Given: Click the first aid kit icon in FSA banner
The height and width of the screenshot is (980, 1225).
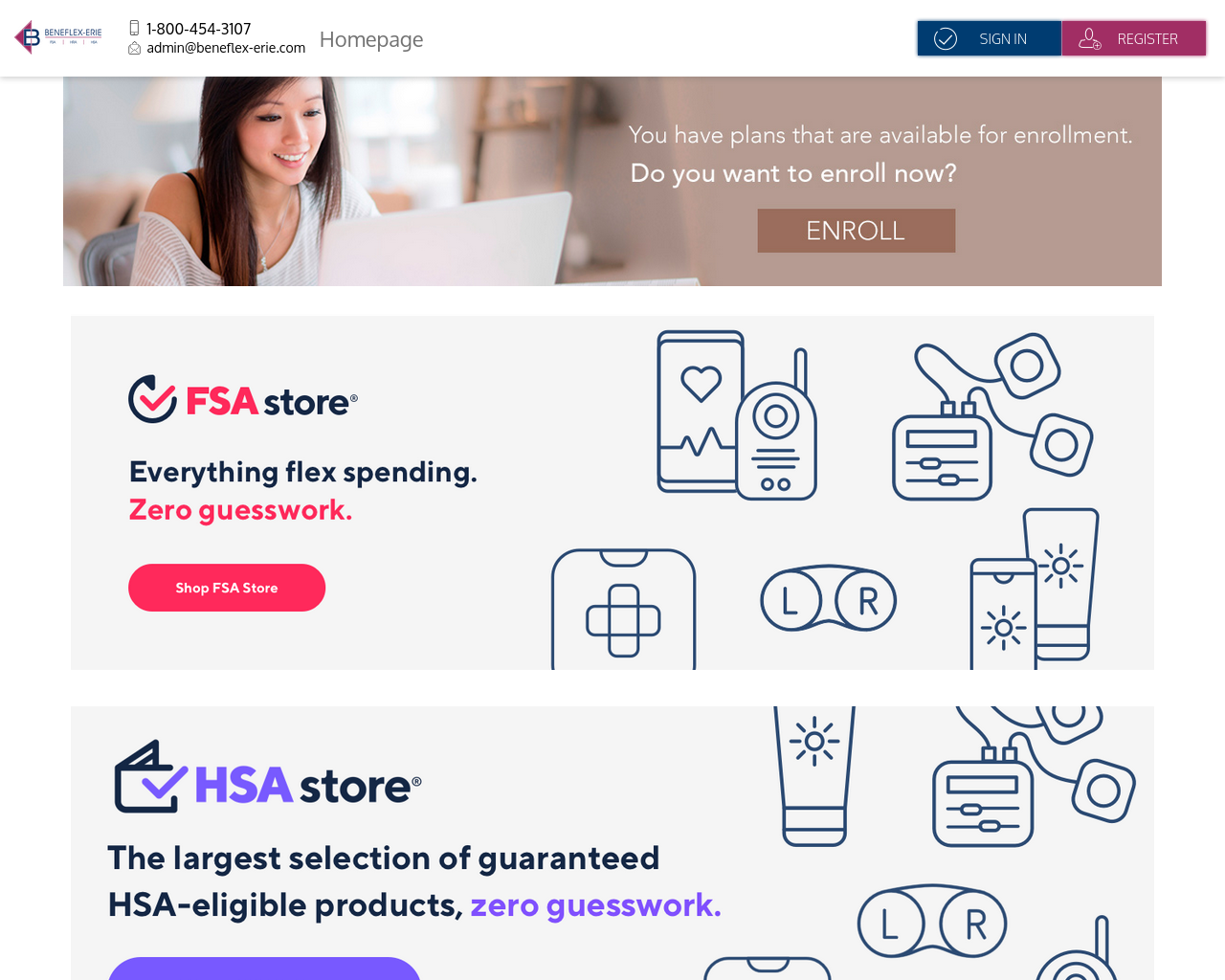Looking at the screenshot, I should coord(624,609).
